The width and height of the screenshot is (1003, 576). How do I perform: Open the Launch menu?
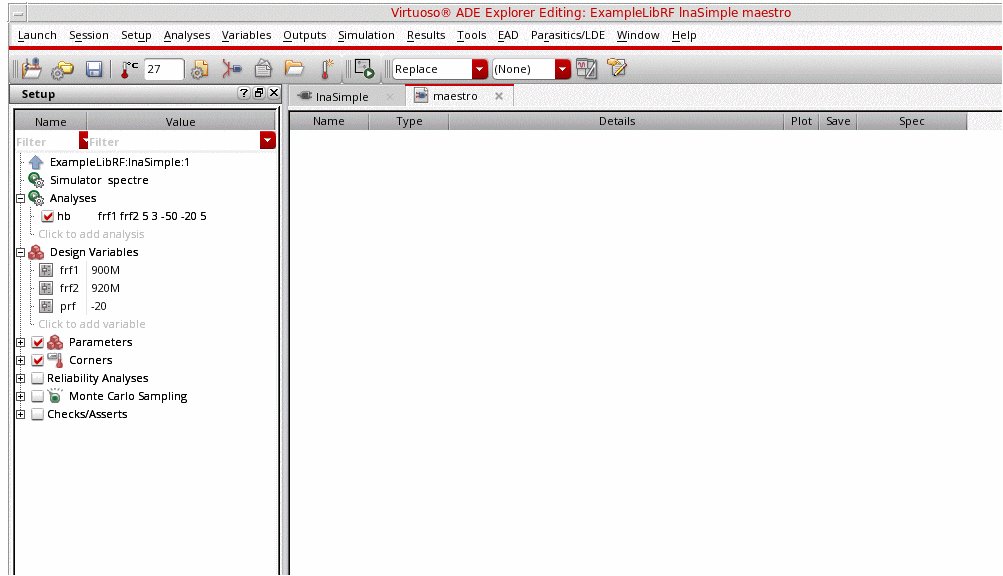[x=37, y=35]
